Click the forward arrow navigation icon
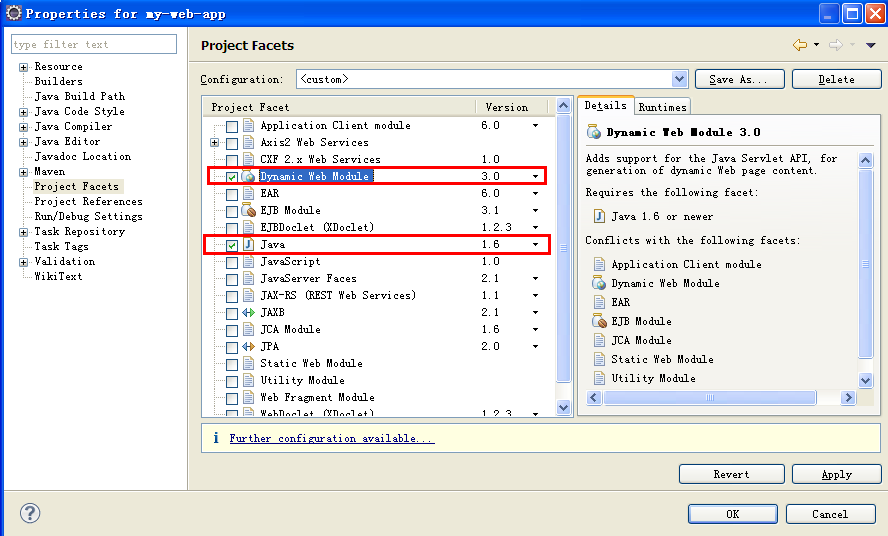The width and height of the screenshot is (888, 536). (836, 45)
